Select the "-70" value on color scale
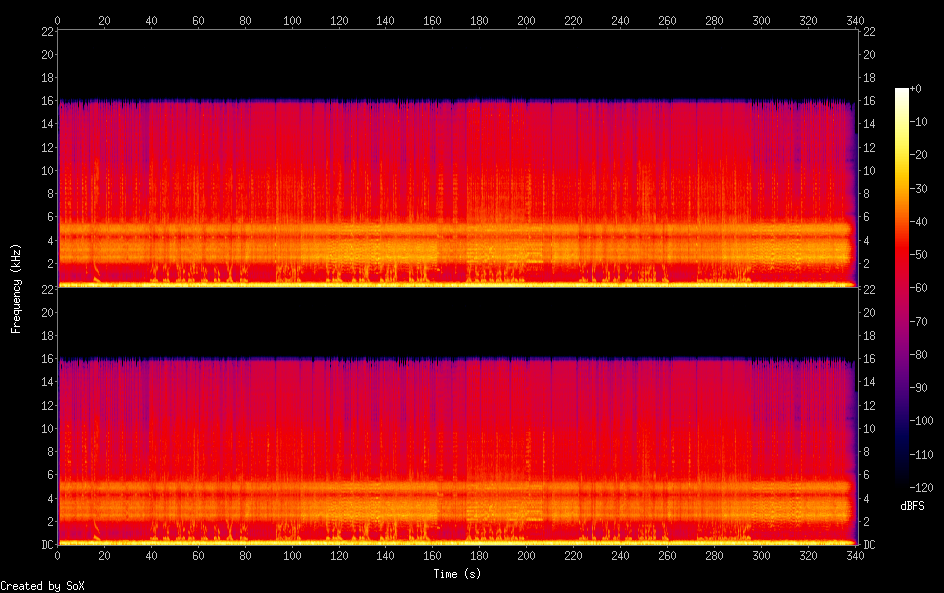Image resolution: width=944 pixels, height=593 pixels. 919,321
